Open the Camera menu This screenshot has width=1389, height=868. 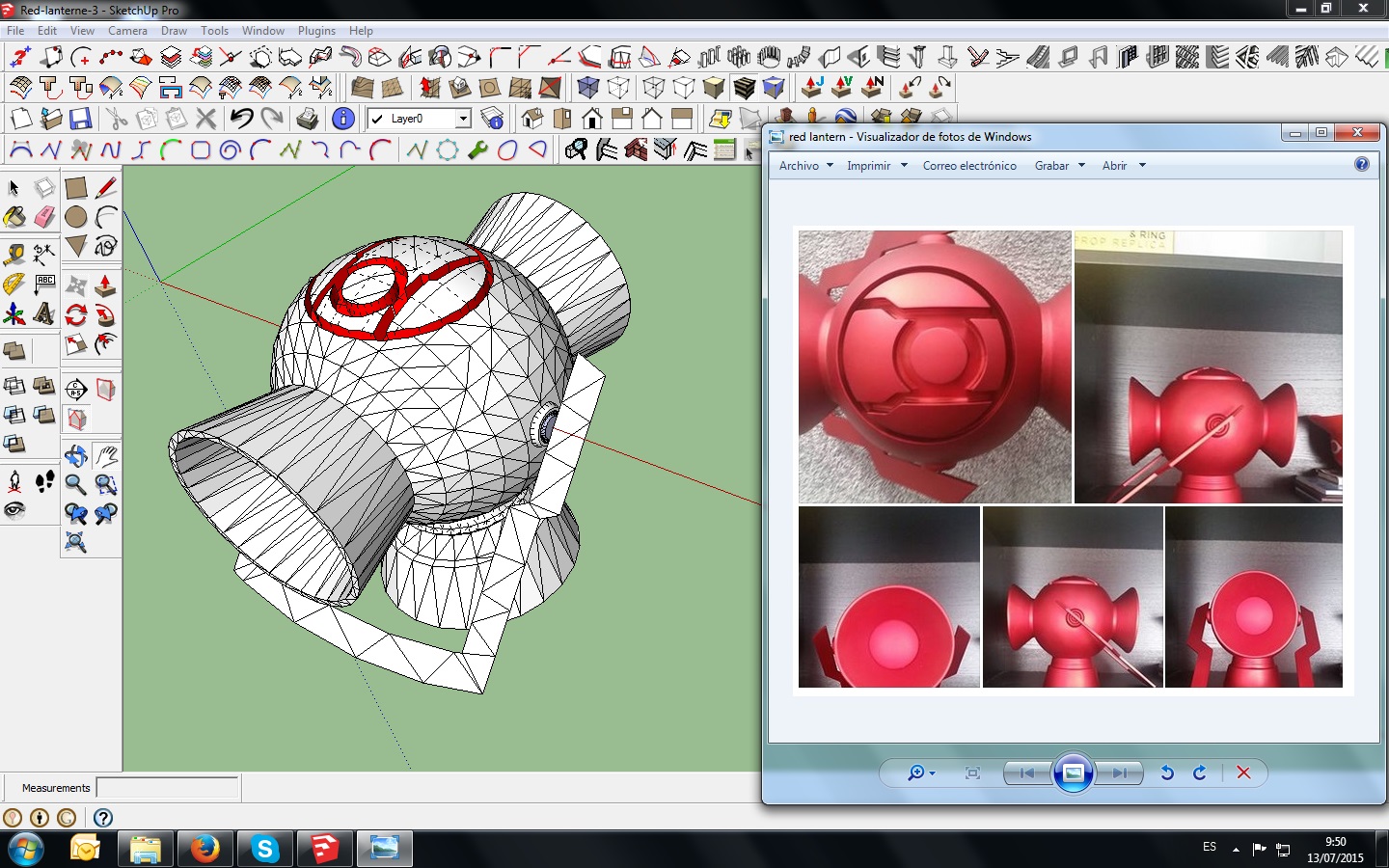(x=127, y=31)
